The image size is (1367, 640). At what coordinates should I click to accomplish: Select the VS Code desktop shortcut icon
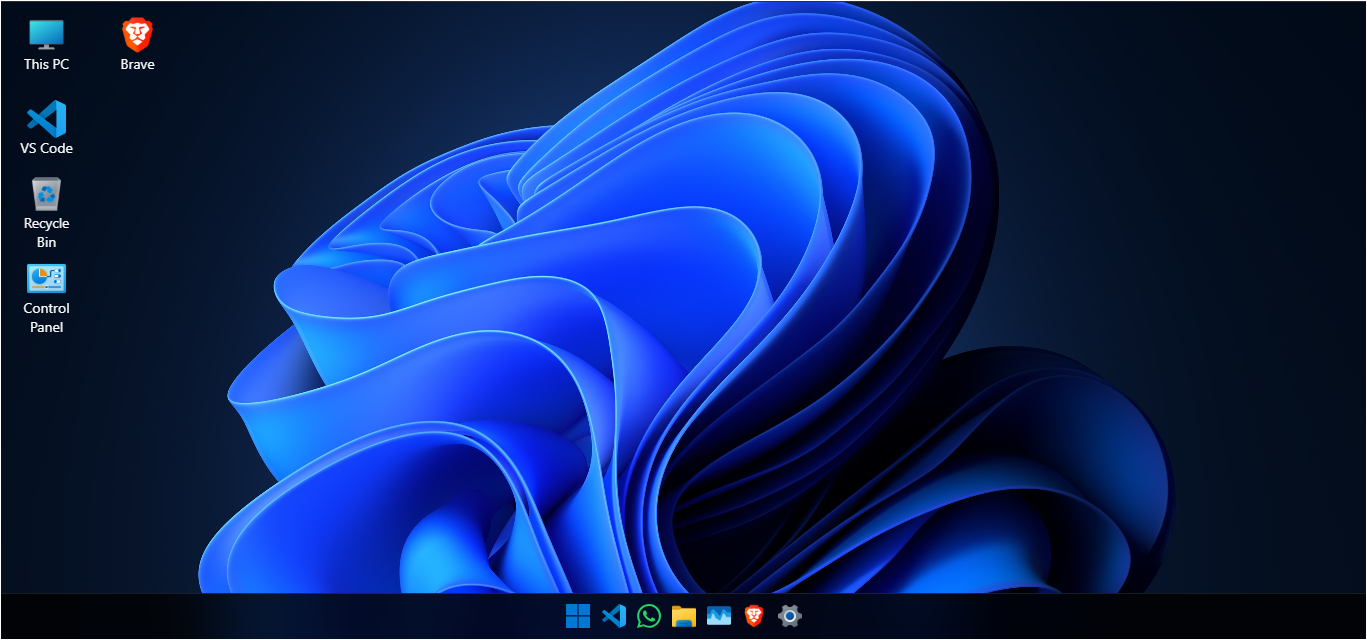(x=46, y=119)
